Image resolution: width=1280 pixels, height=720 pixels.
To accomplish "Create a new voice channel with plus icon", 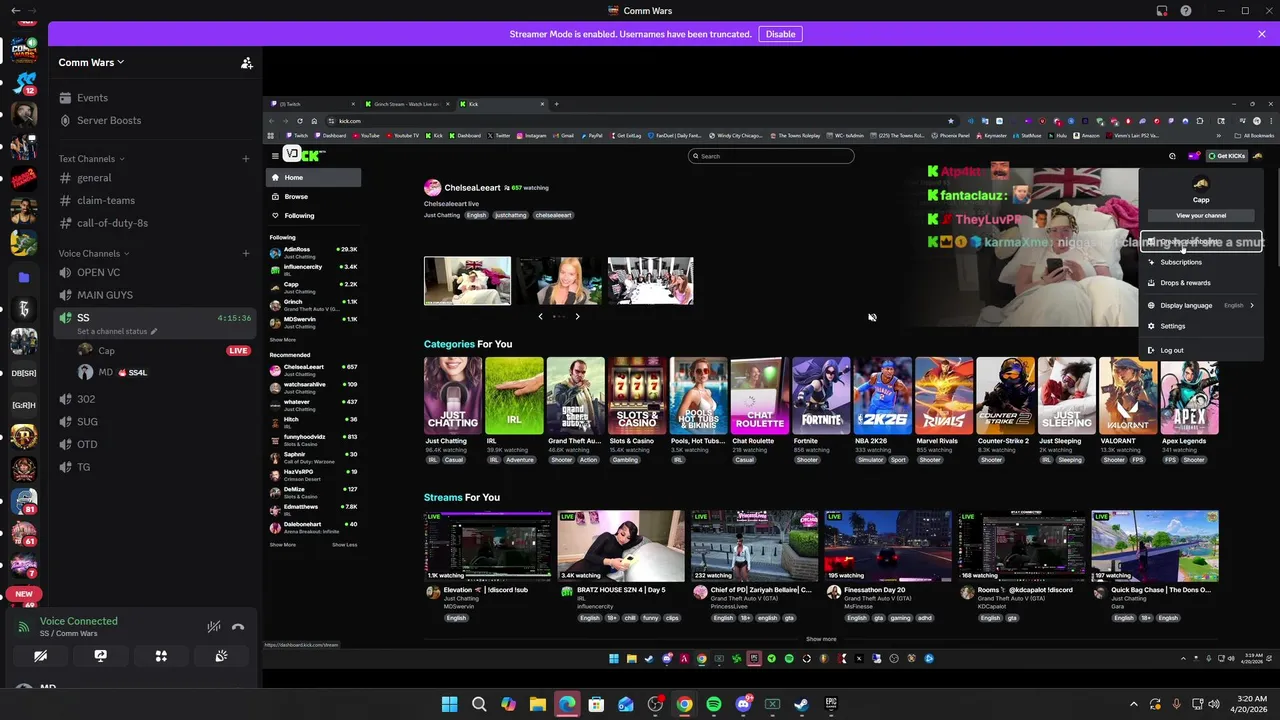I will tap(246, 253).
